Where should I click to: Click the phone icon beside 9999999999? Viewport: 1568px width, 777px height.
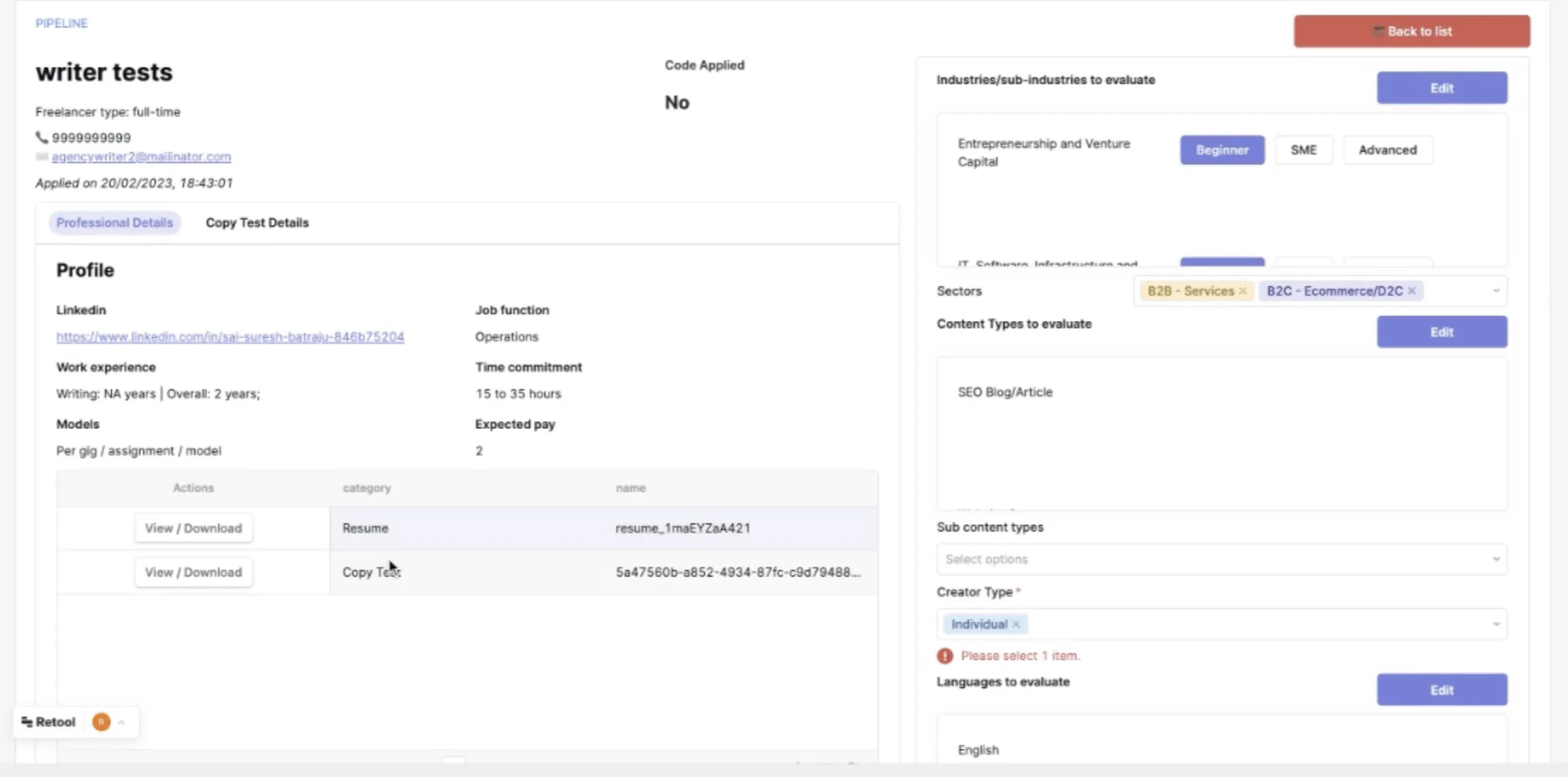[41, 138]
